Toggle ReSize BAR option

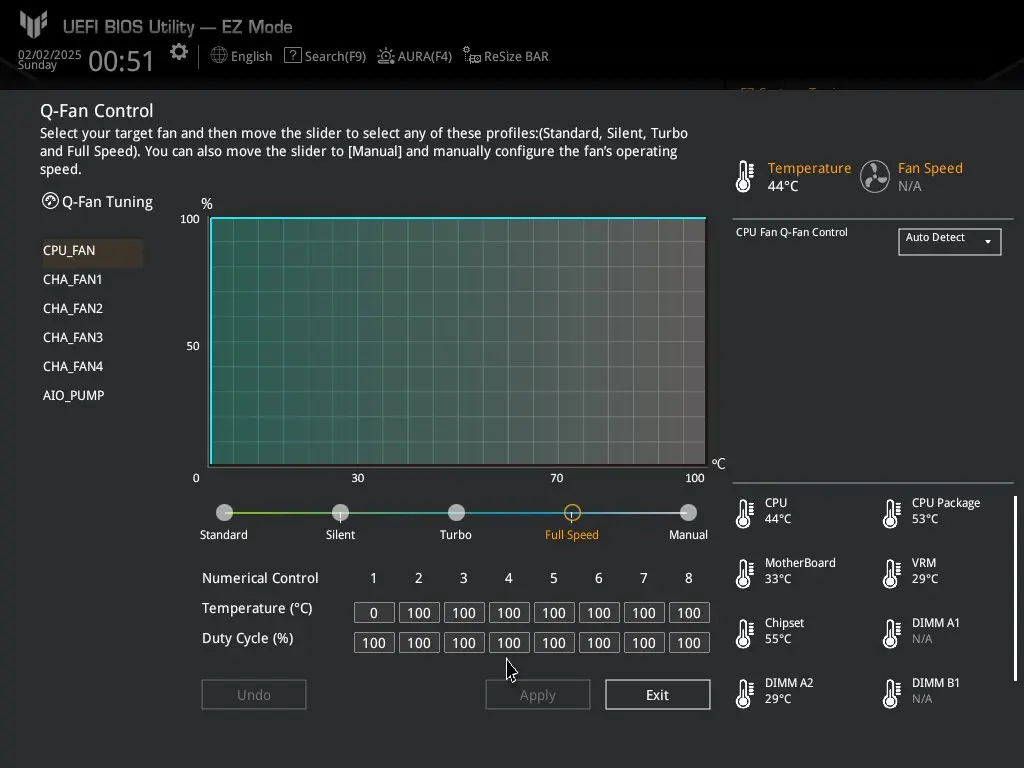click(x=516, y=56)
